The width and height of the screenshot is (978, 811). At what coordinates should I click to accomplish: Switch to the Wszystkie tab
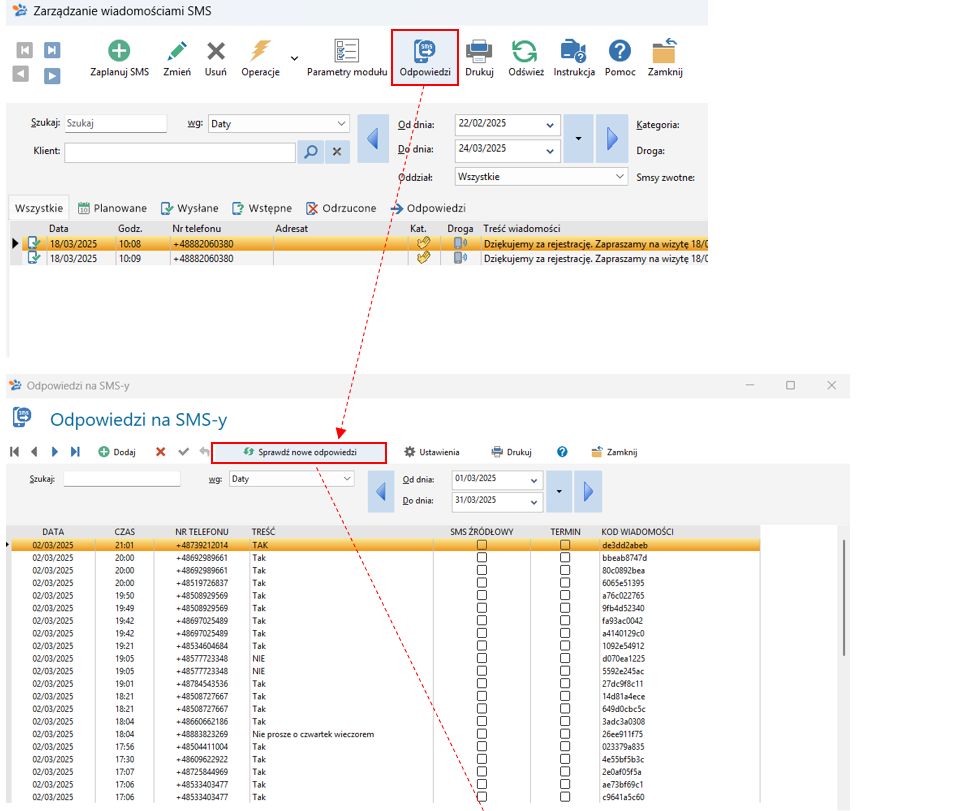pos(39,208)
